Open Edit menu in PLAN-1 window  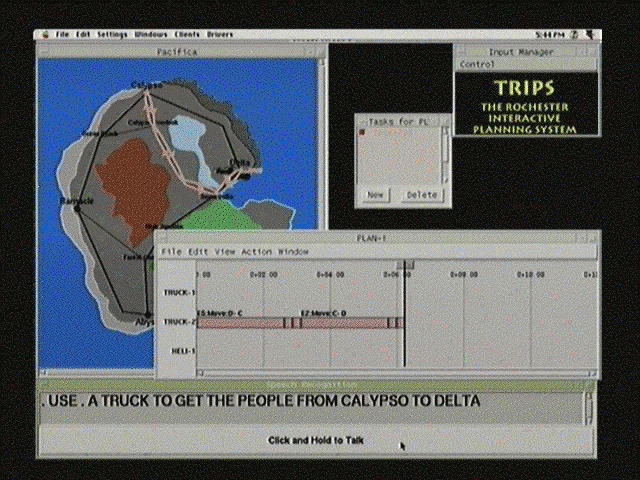tap(198, 252)
